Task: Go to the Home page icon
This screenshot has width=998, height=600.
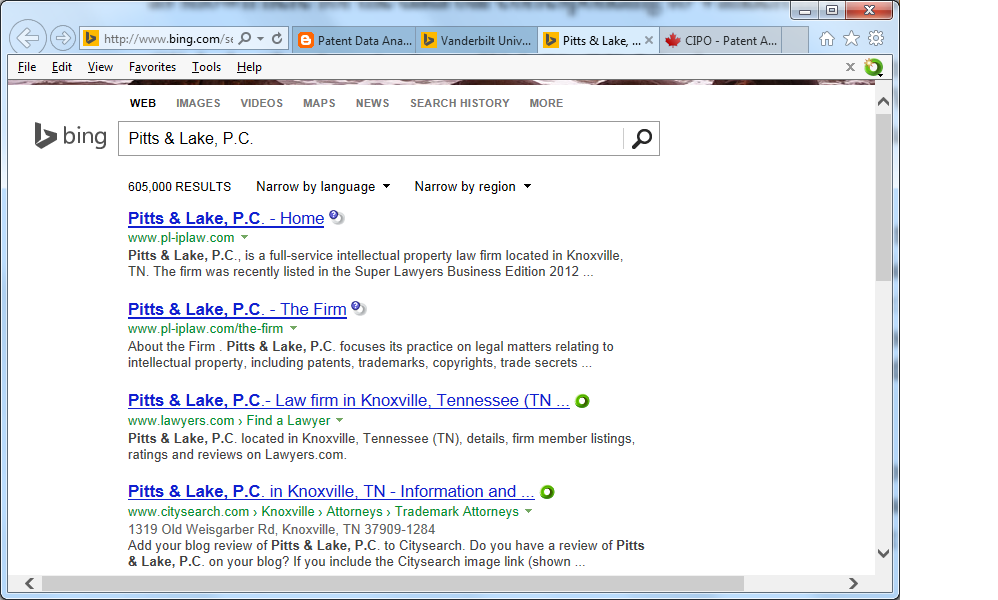Action: 827,39
